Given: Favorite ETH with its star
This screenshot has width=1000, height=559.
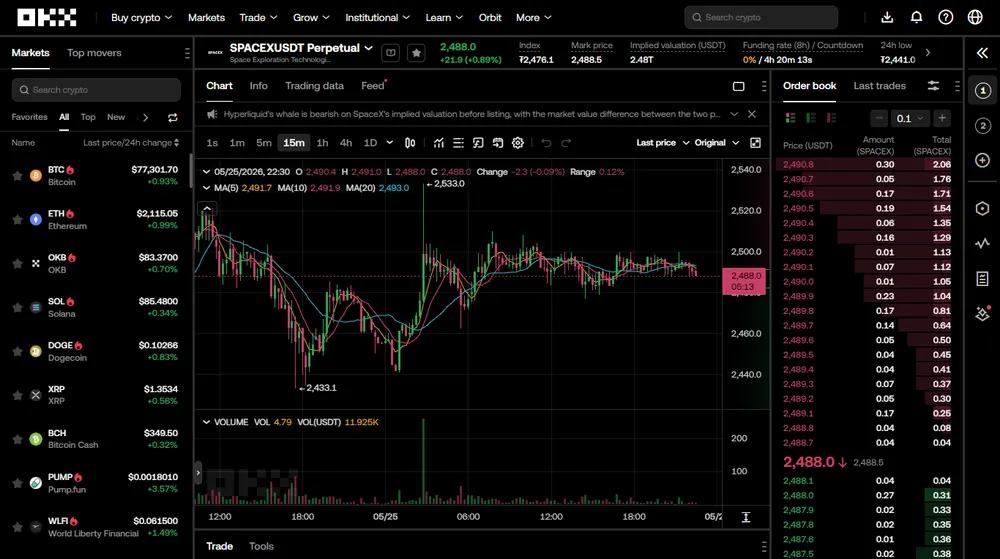Looking at the screenshot, I should [x=17, y=220].
